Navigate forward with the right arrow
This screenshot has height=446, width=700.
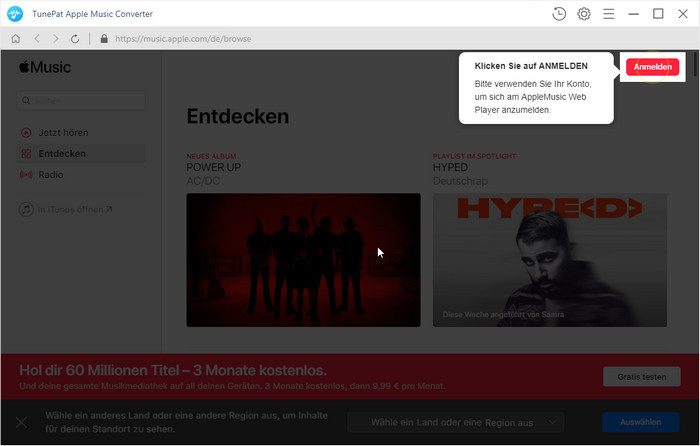(x=55, y=39)
